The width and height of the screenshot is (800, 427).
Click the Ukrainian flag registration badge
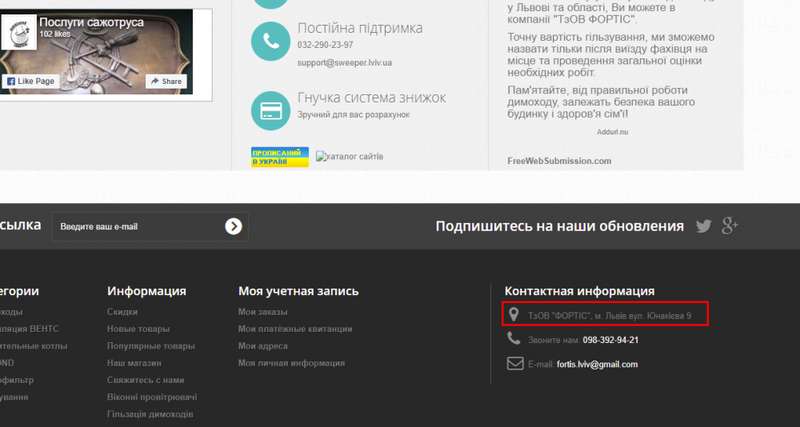coord(279,156)
